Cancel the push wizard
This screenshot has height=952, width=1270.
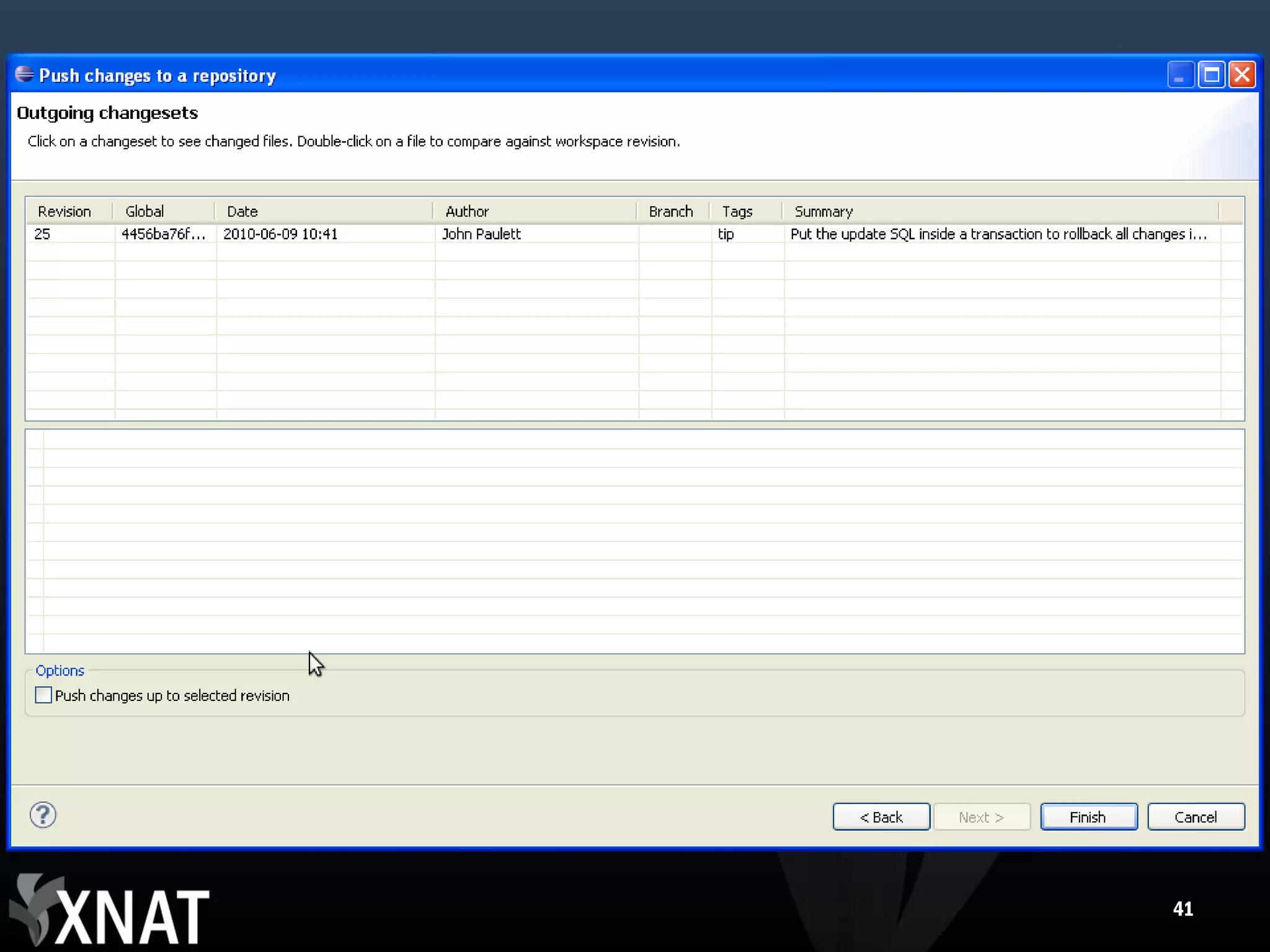click(x=1195, y=817)
